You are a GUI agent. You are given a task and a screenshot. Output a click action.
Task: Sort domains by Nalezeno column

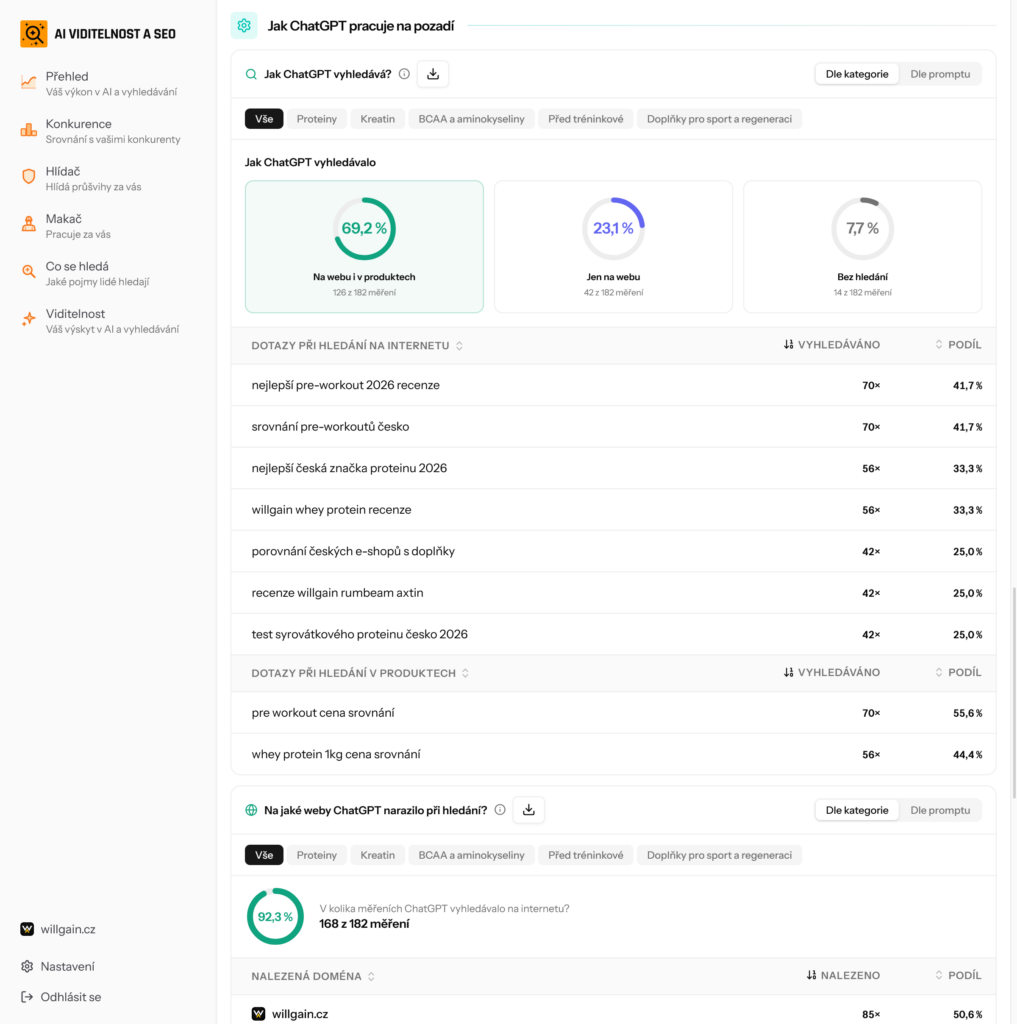pyautogui.click(x=843, y=975)
